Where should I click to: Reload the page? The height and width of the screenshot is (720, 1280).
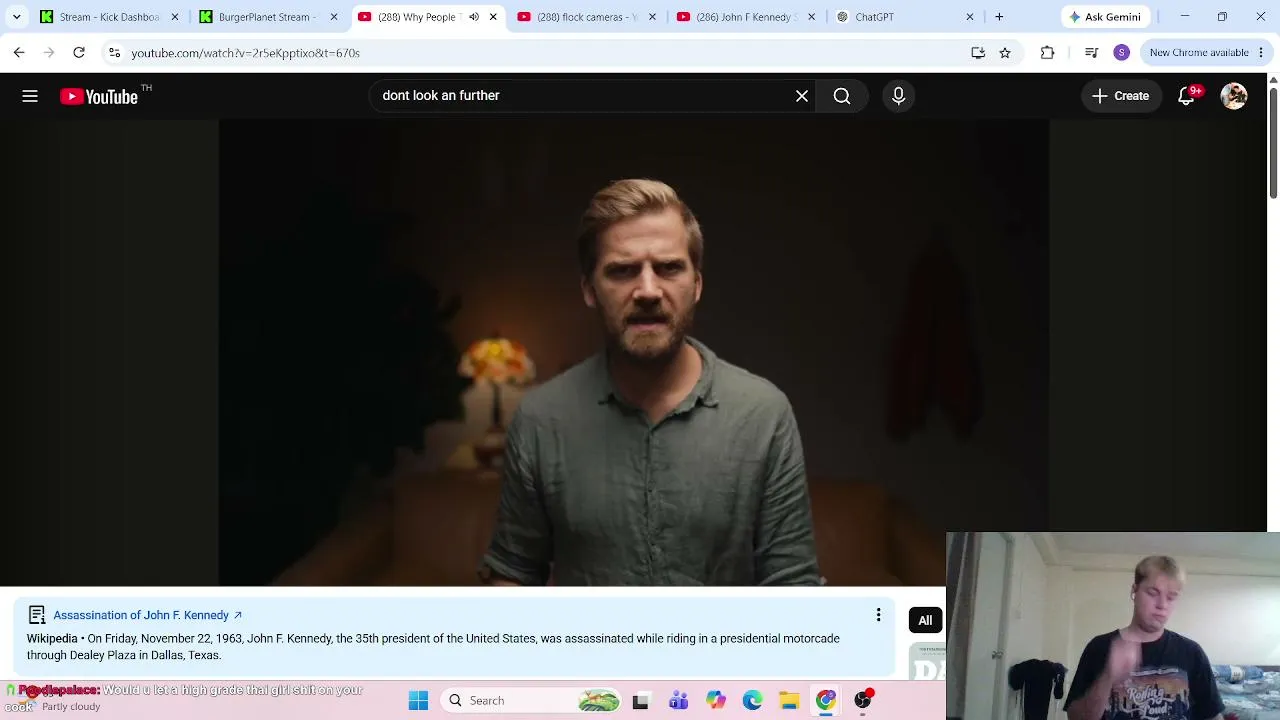click(79, 53)
